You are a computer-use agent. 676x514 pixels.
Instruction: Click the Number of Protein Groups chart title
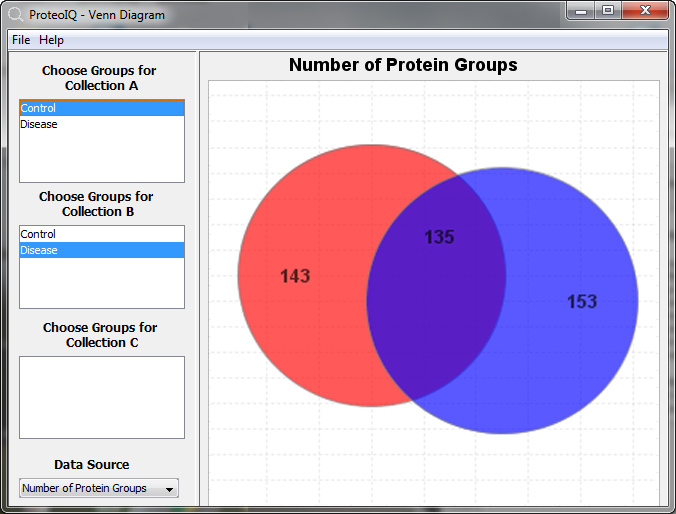click(x=403, y=65)
